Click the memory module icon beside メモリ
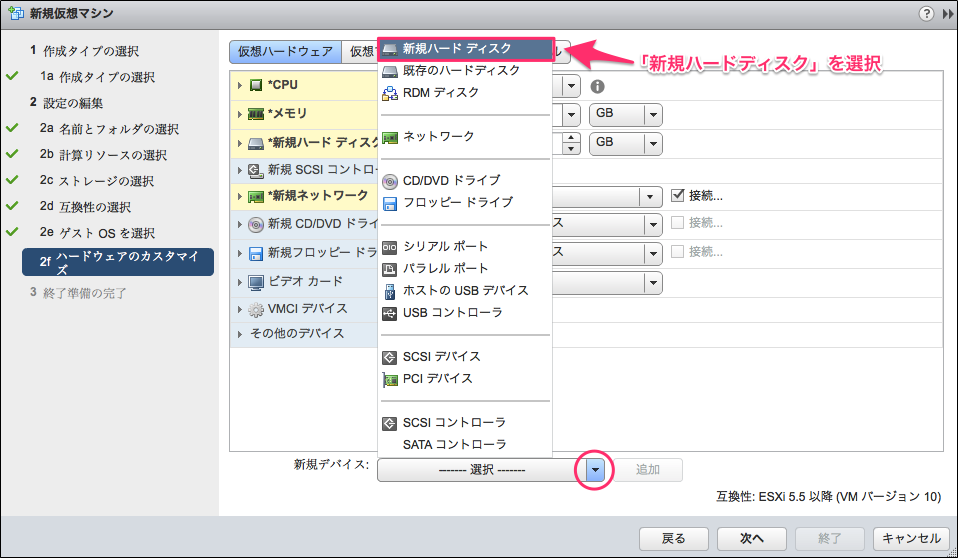 [255, 114]
